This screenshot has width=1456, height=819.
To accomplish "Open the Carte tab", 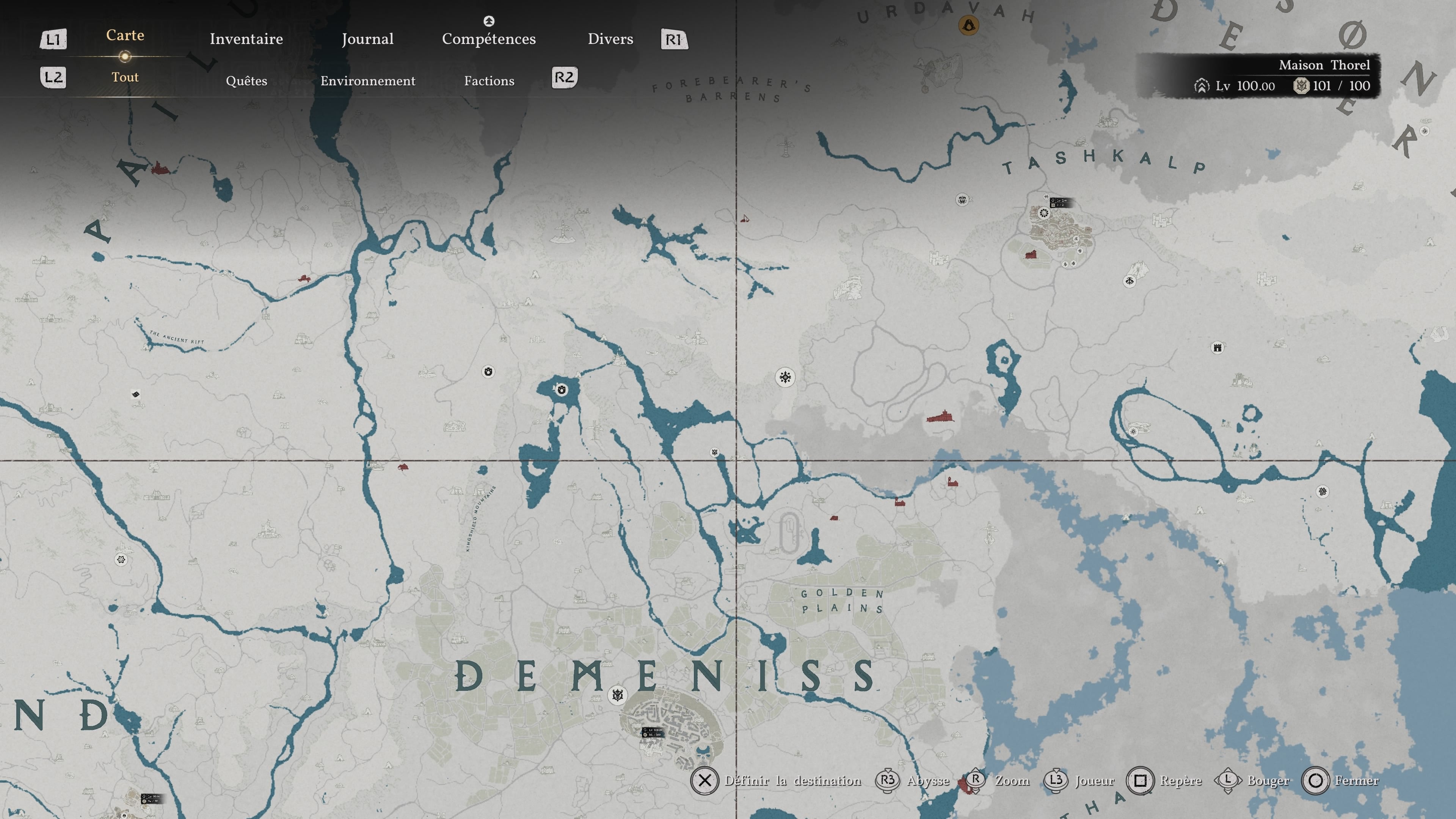I will [125, 35].
